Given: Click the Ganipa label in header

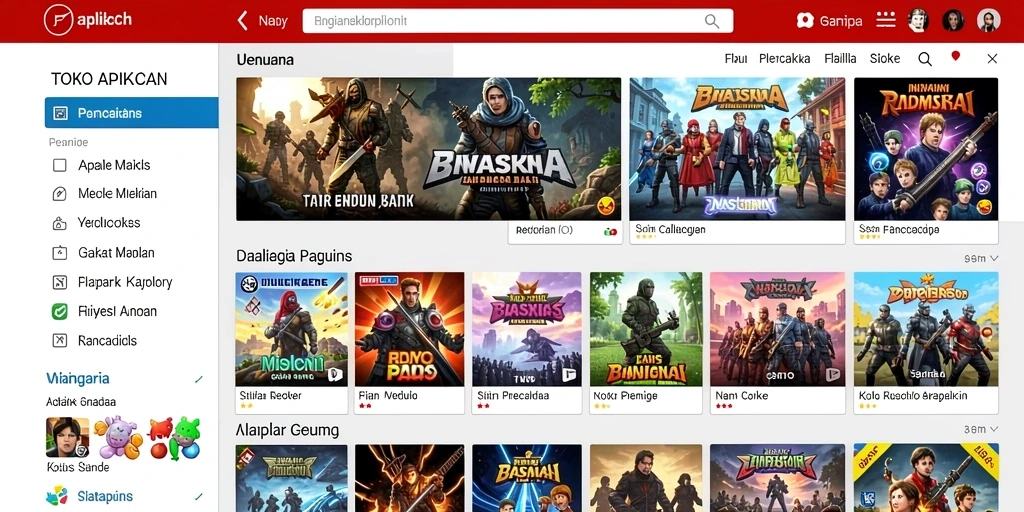Looking at the screenshot, I should click(x=840, y=22).
